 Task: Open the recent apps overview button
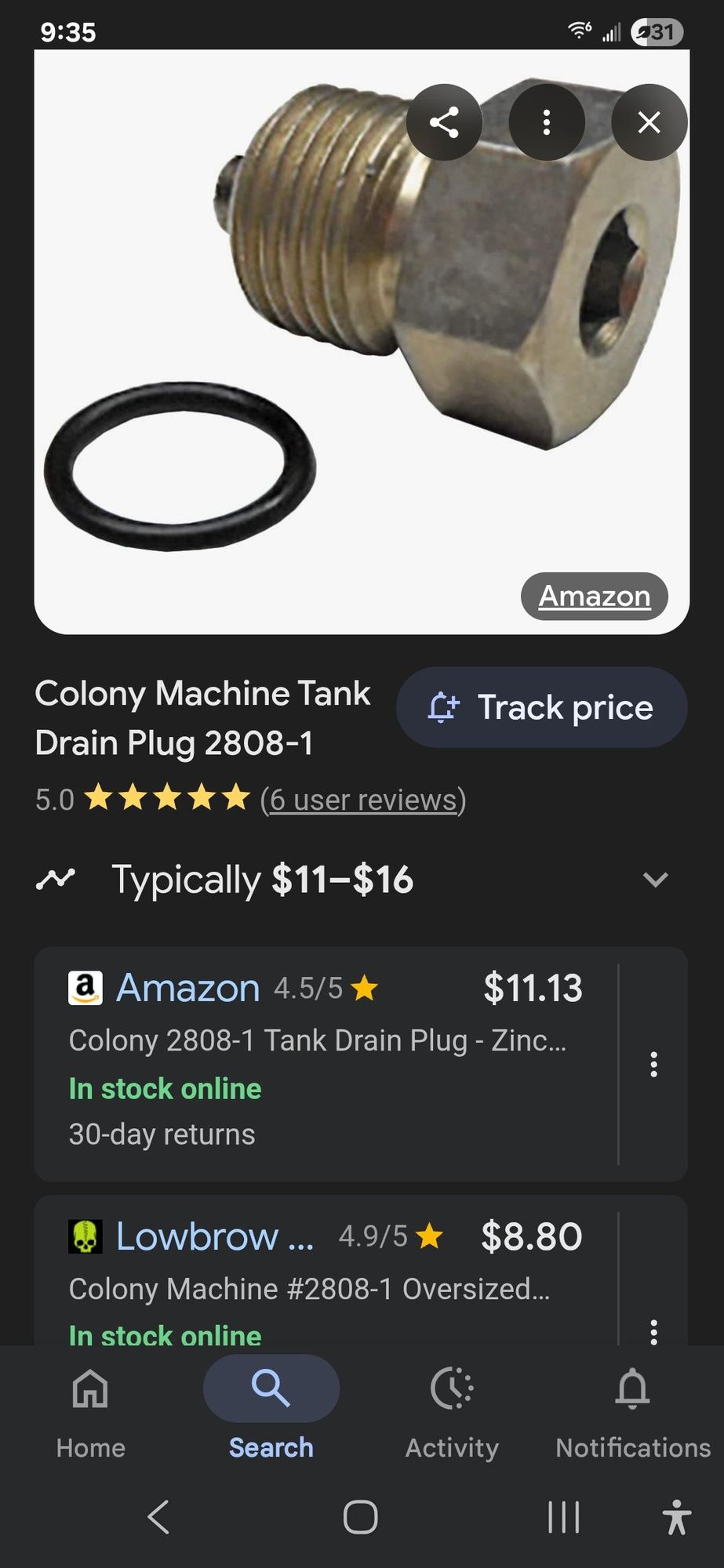click(563, 1517)
